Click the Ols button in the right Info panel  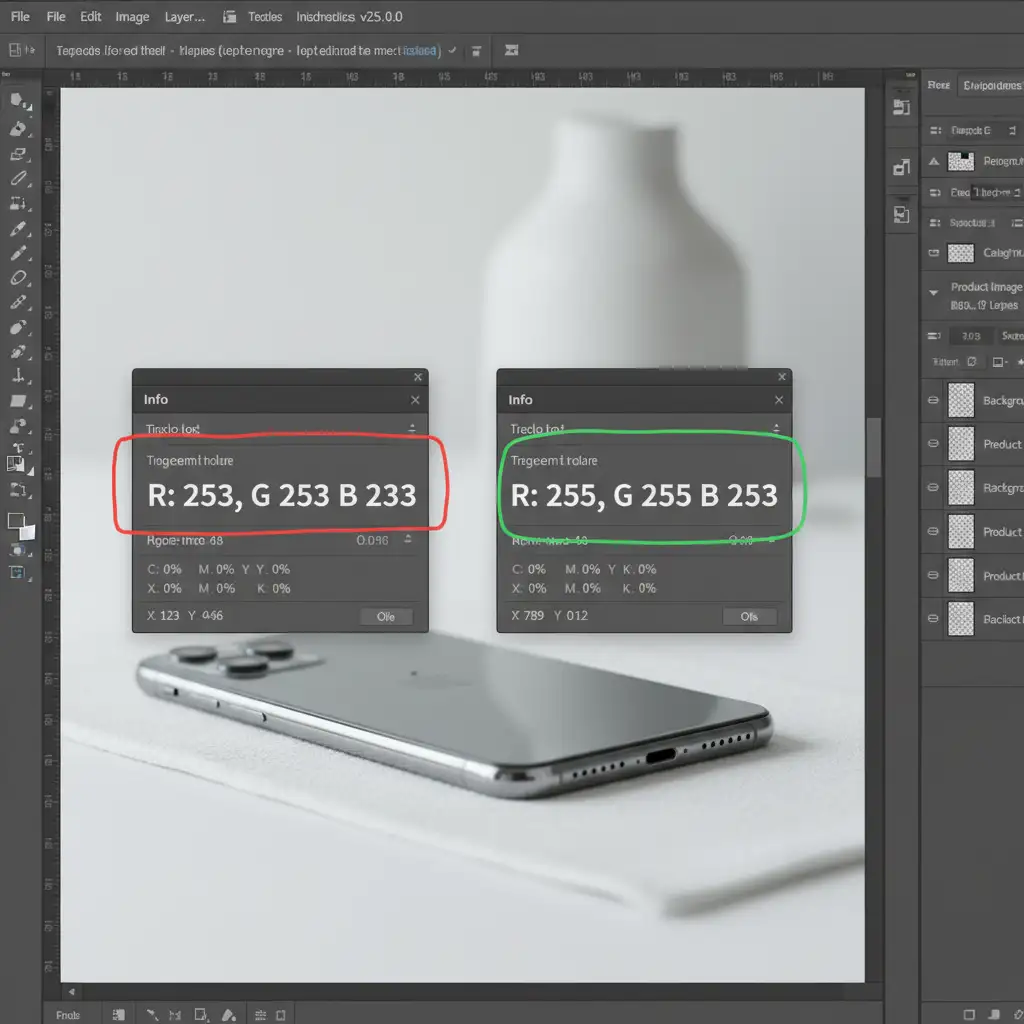click(x=749, y=617)
